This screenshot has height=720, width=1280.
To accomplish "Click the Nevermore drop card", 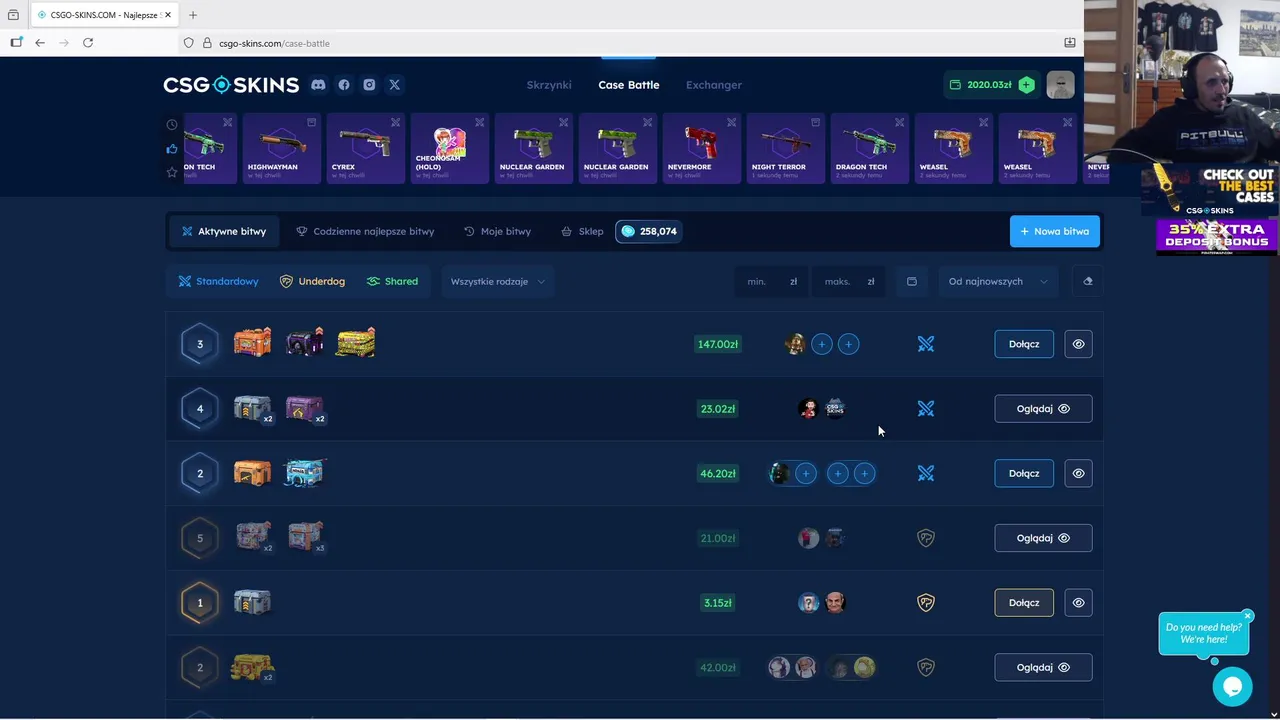I will point(701,148).
